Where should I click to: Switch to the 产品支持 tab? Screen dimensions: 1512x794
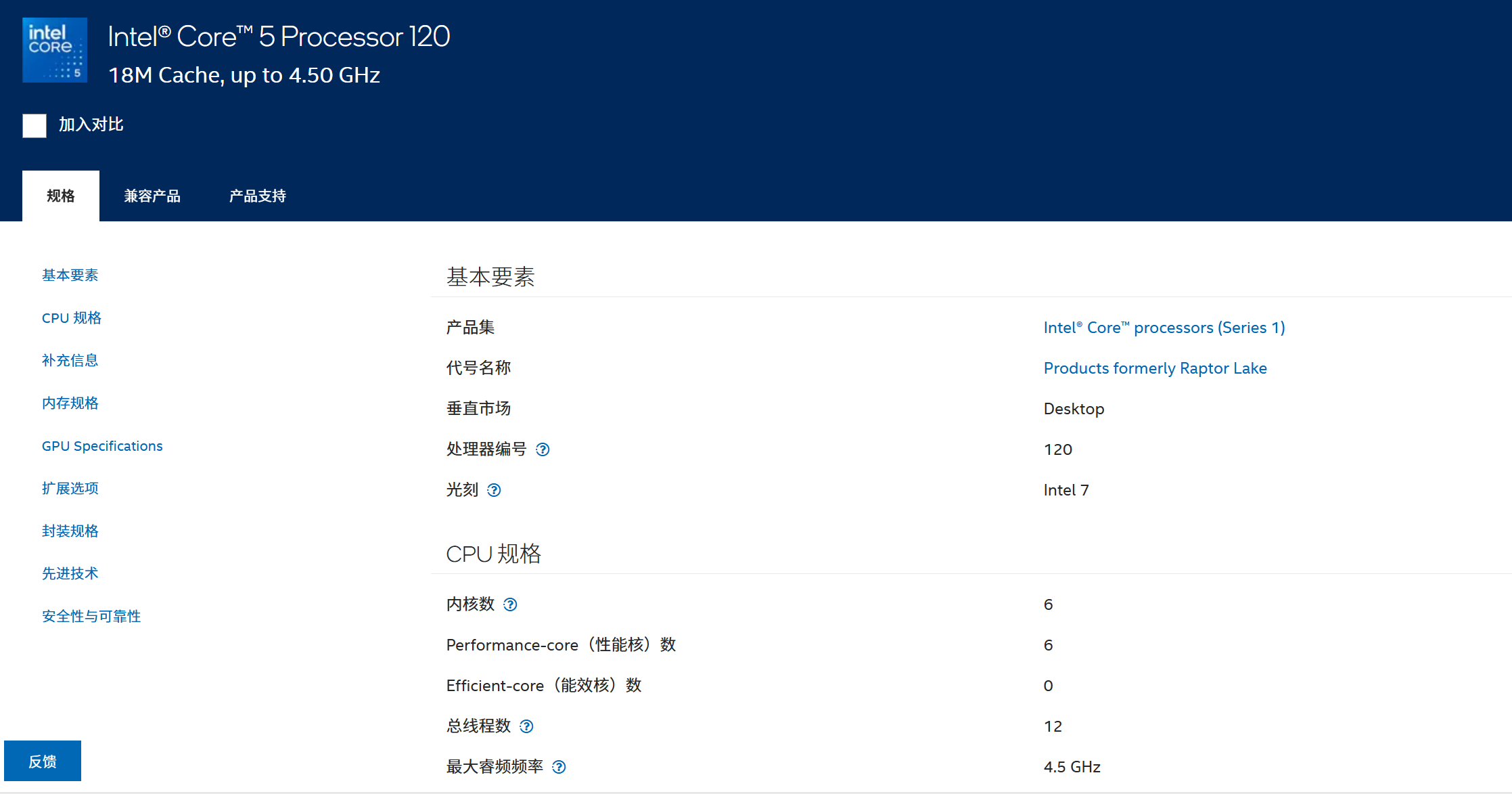click(x=258, y=196)
